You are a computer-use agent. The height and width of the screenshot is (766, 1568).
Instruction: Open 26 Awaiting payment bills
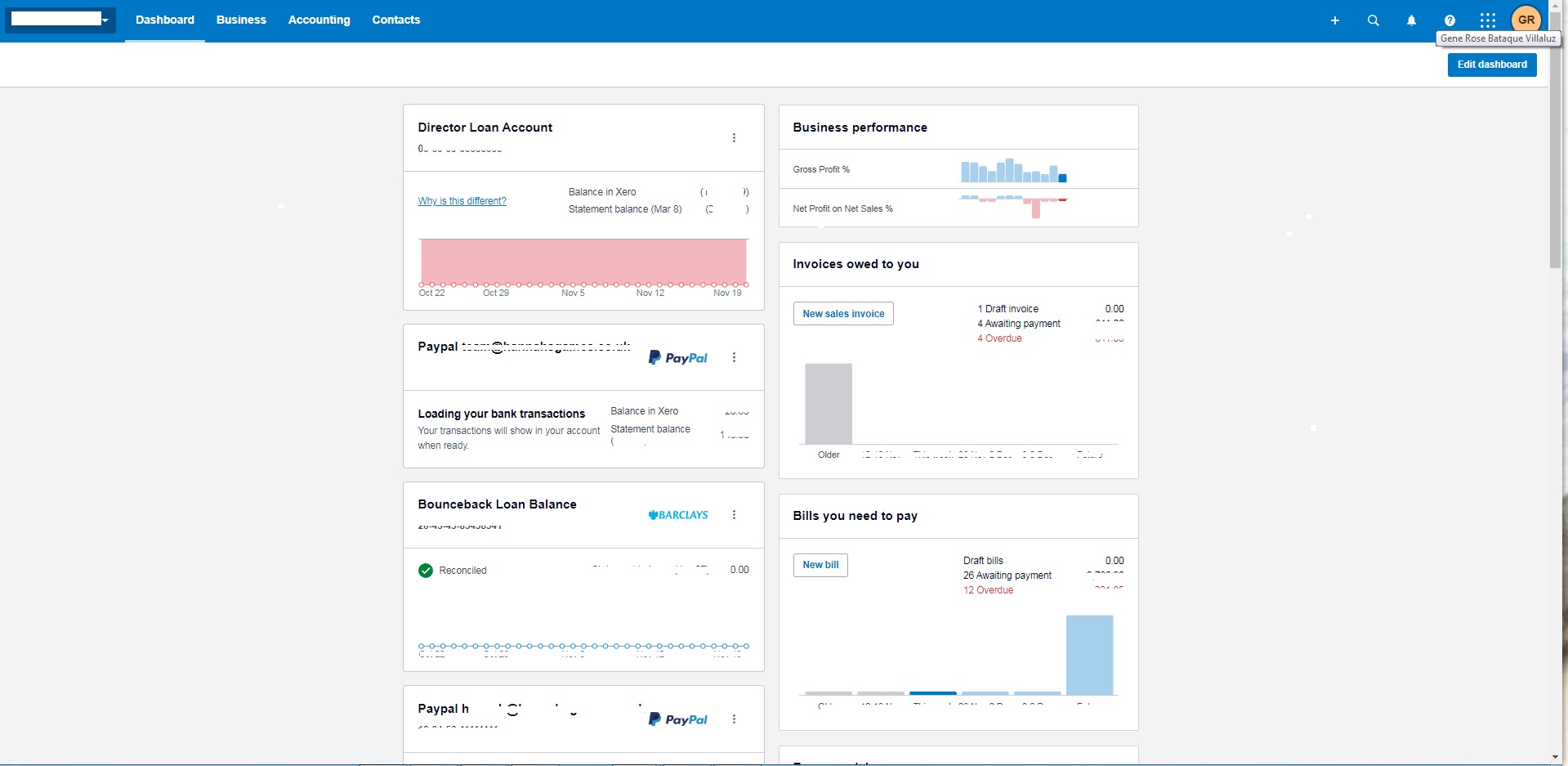click(1007, 576)
